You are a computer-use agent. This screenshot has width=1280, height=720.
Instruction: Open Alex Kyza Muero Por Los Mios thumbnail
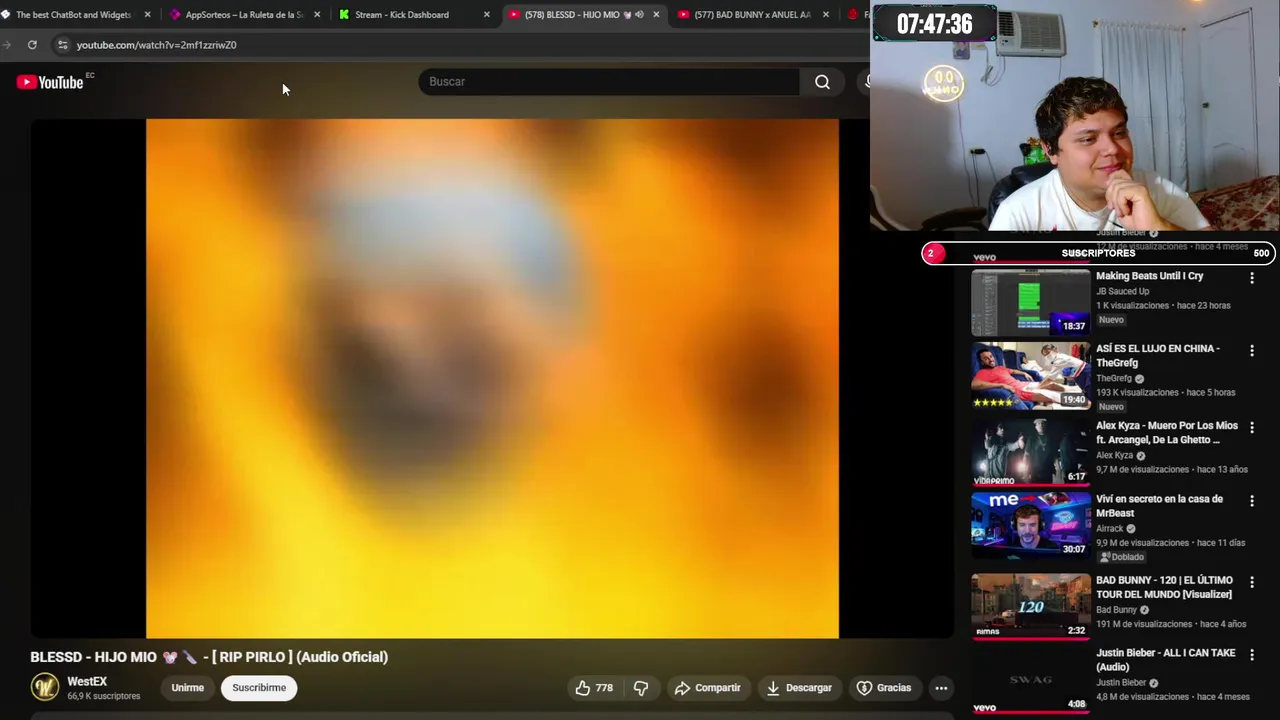pos(1031,452)
